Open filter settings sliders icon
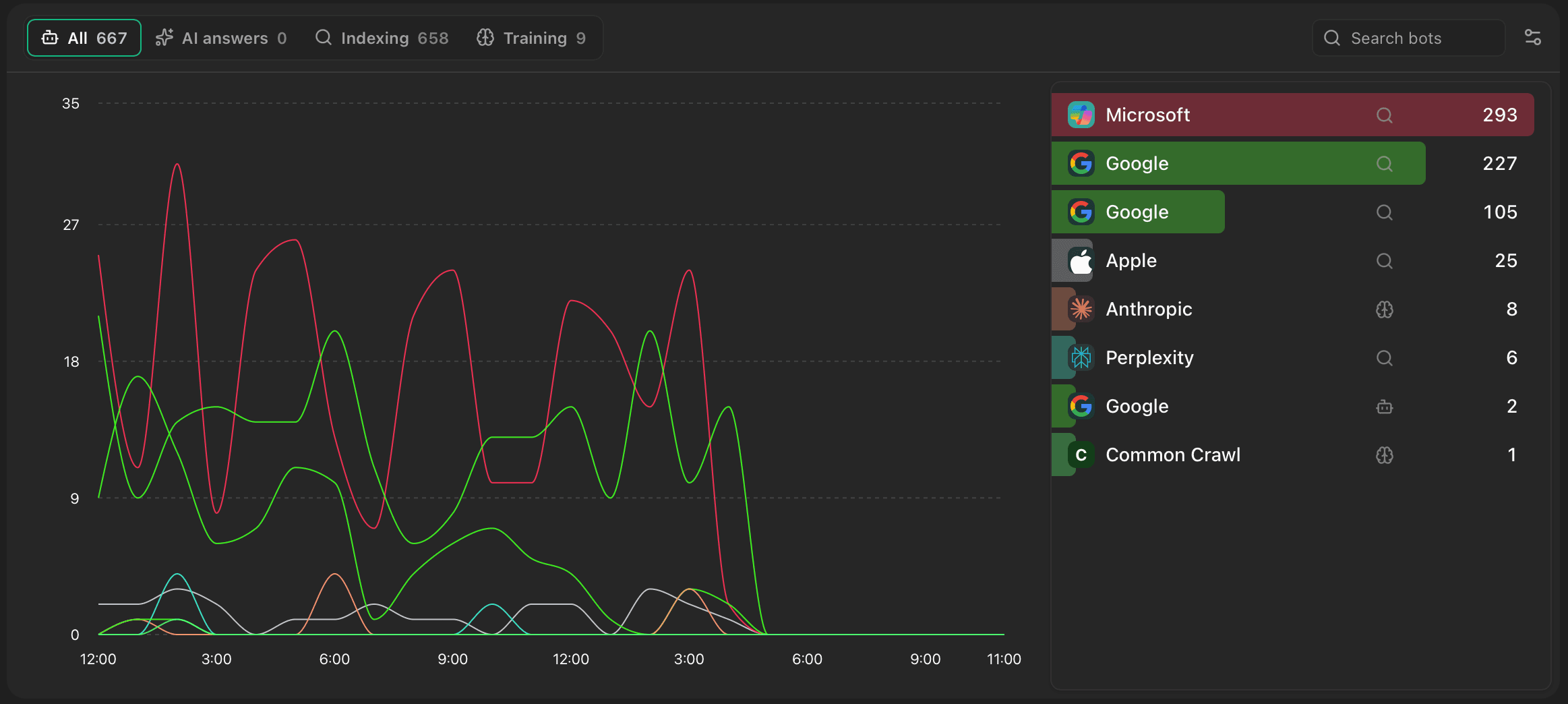This screenshot has height=704, width=1568. tap(1533, 38)
